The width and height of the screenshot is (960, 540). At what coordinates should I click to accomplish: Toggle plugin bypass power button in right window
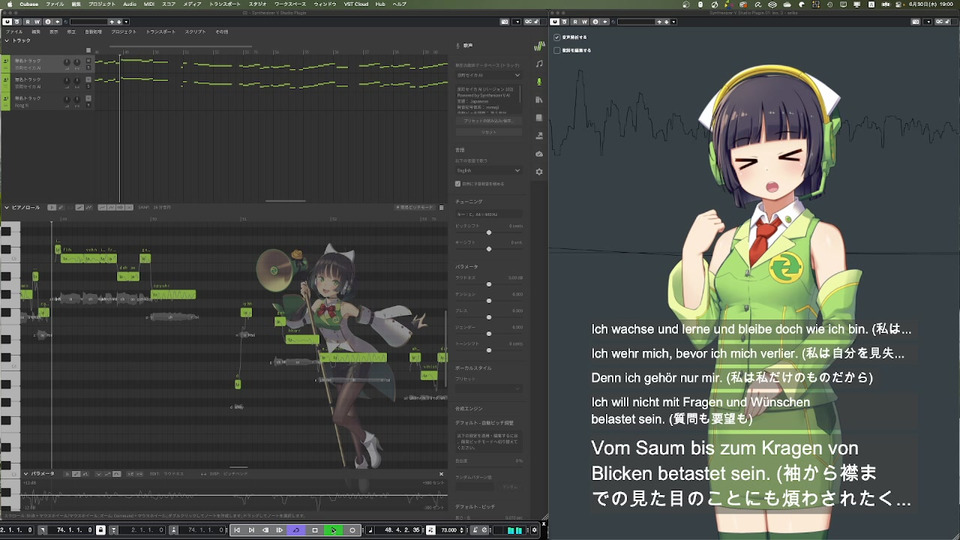(555, 22)
